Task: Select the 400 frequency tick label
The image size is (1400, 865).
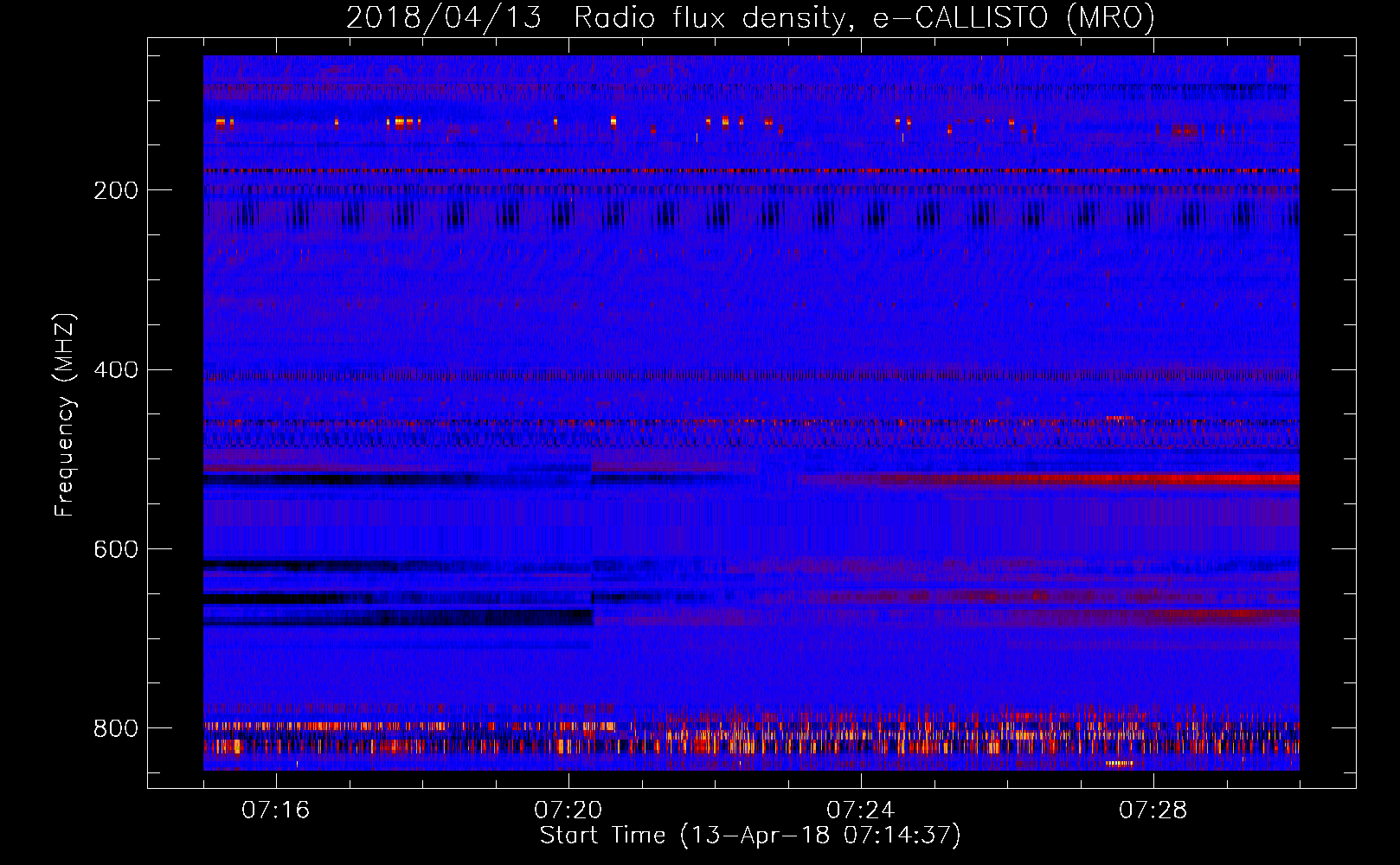Action: coord(116,370)
